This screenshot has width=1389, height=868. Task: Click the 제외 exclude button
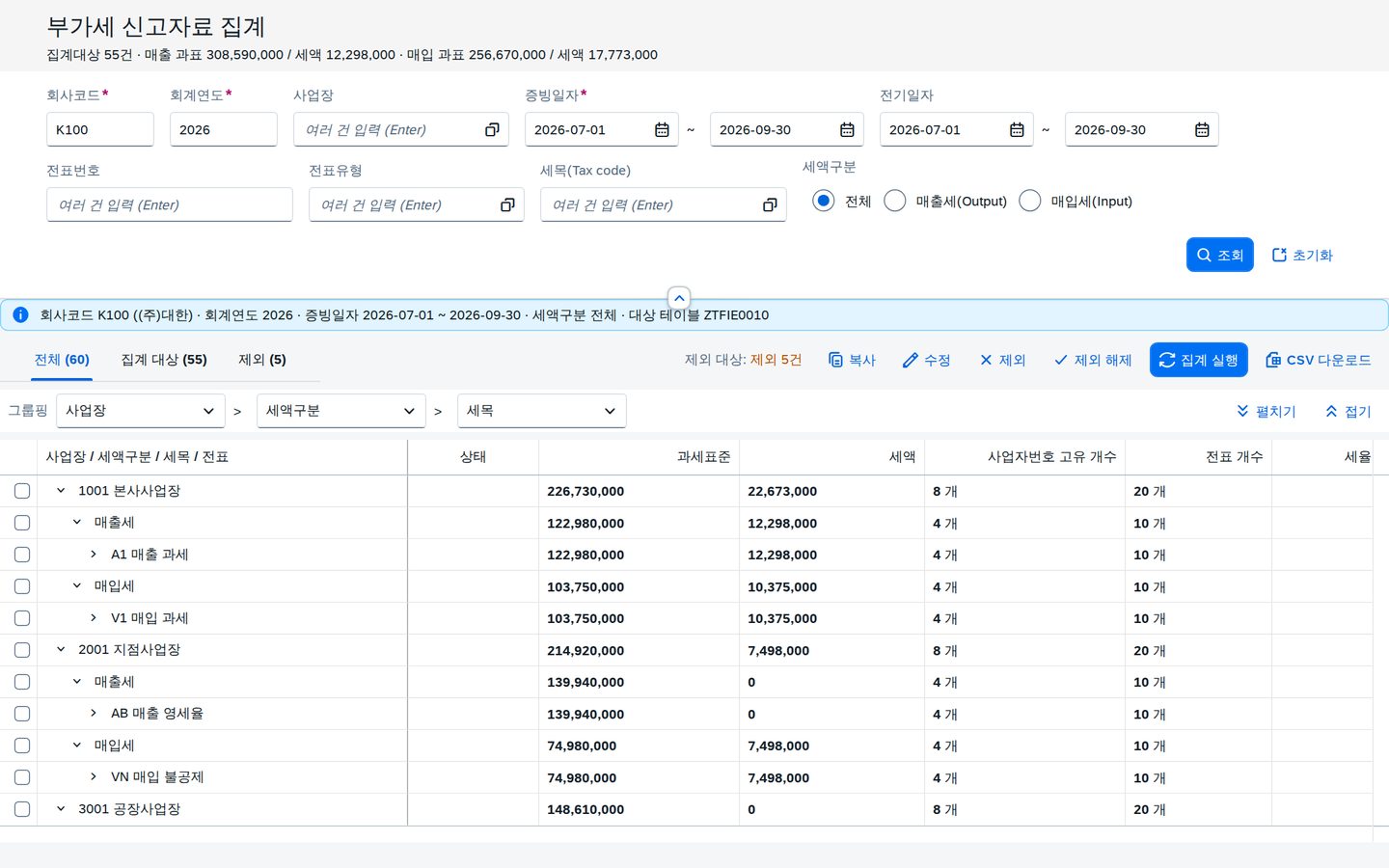(1002, 360)
